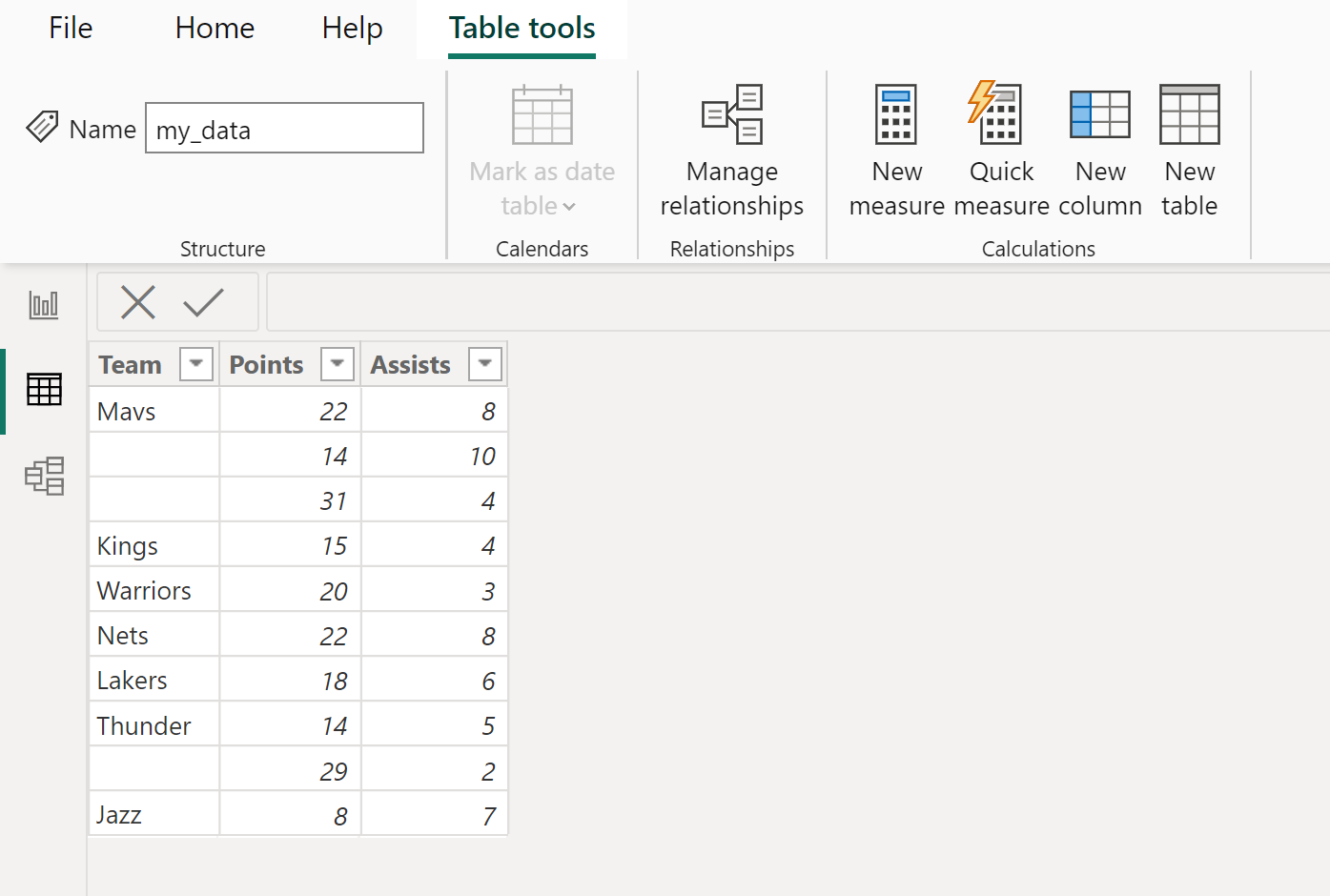Image resolution: width=1330 pixels, height=896 pixels.
Task: Commit the formula with the checkmark
Action: coord(203,301)
